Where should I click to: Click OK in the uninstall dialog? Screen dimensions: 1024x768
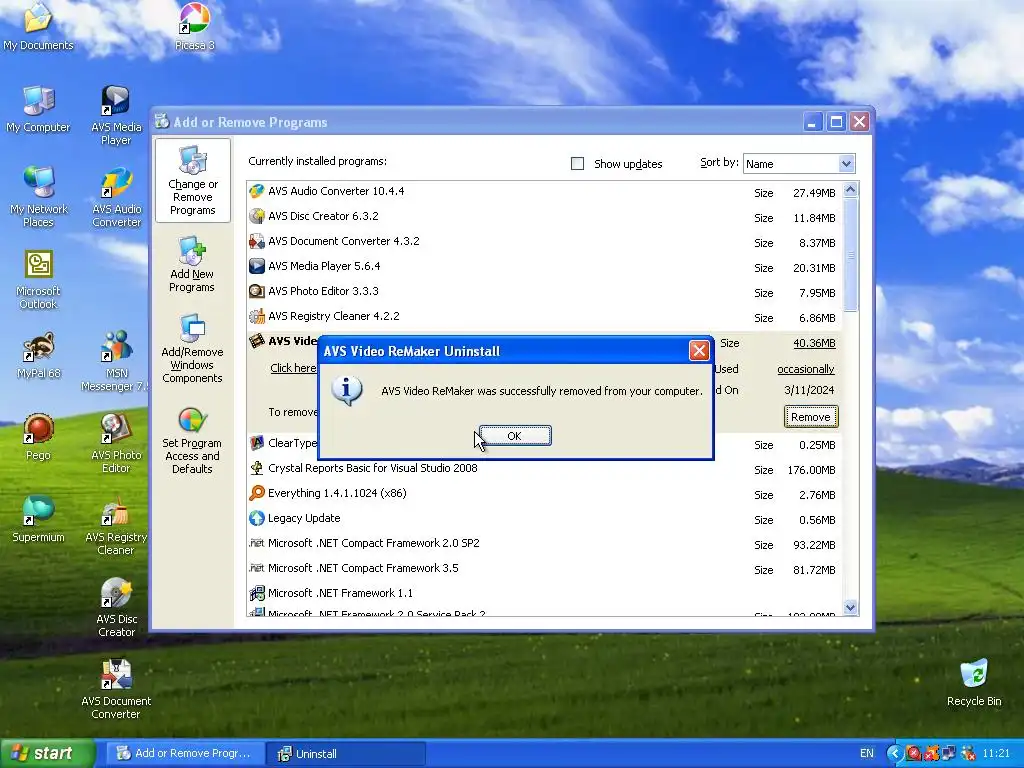515,436
